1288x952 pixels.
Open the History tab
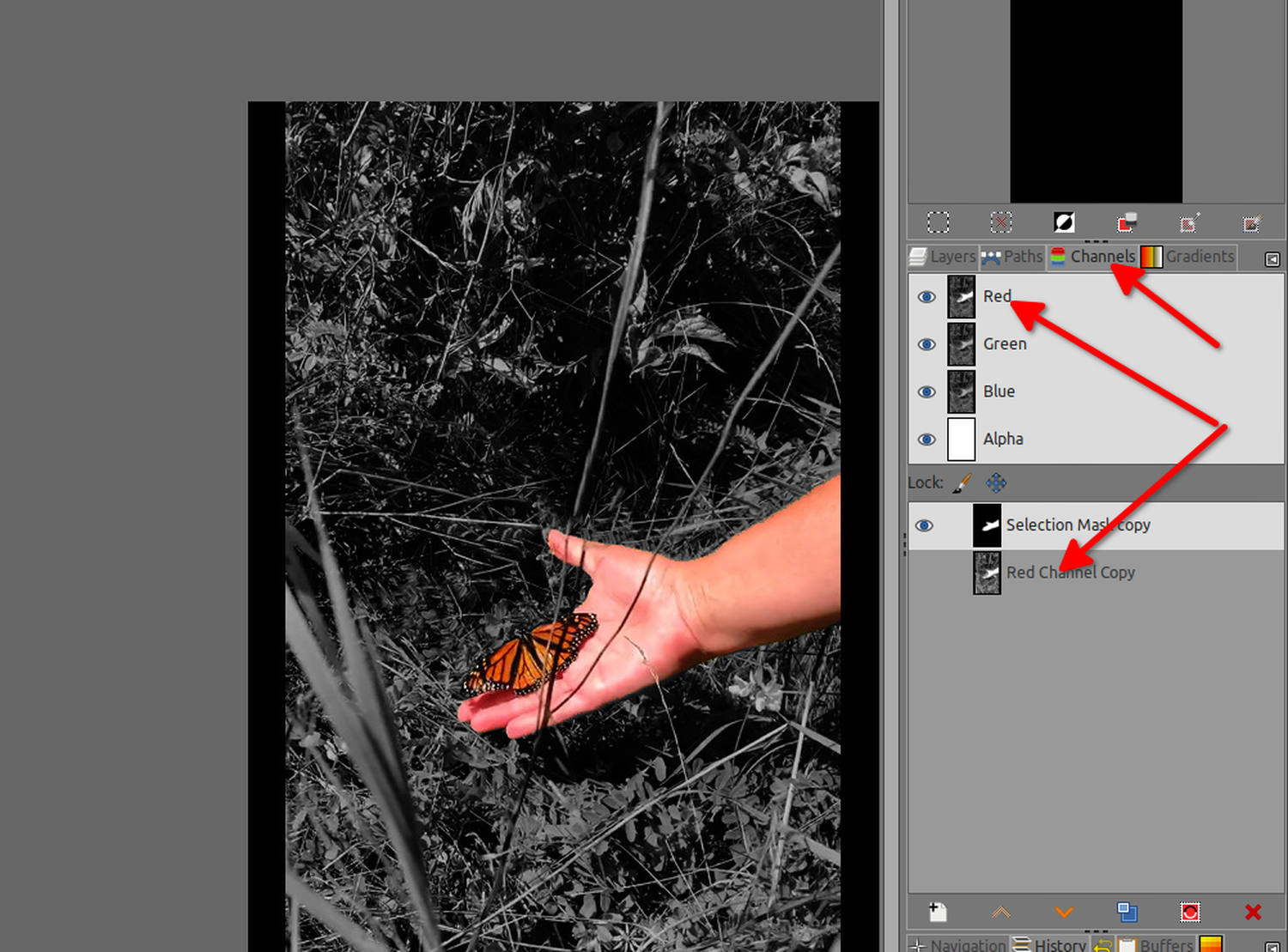[x=1049, y=944]
